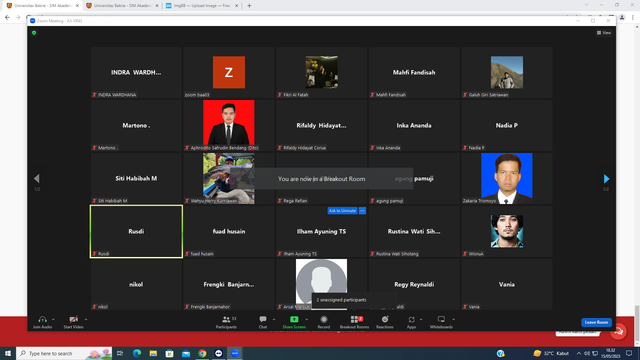This screenshot has width=640, height=360.
Task: Click the Record icon
Action: tap(324, 319)
